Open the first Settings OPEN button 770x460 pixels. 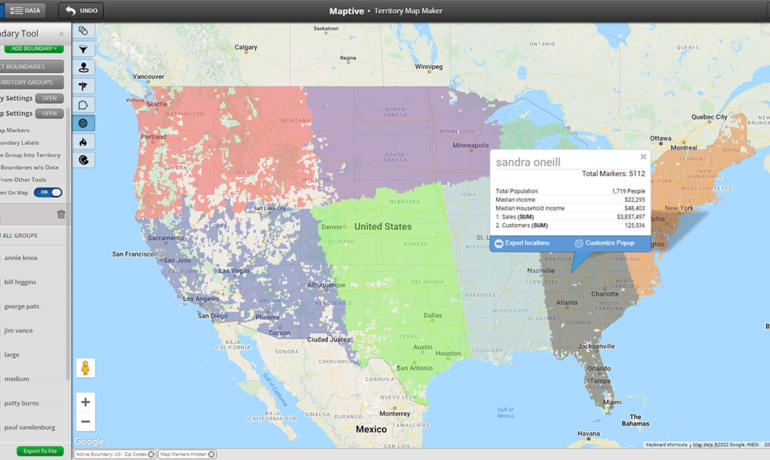tap(50, 98)
